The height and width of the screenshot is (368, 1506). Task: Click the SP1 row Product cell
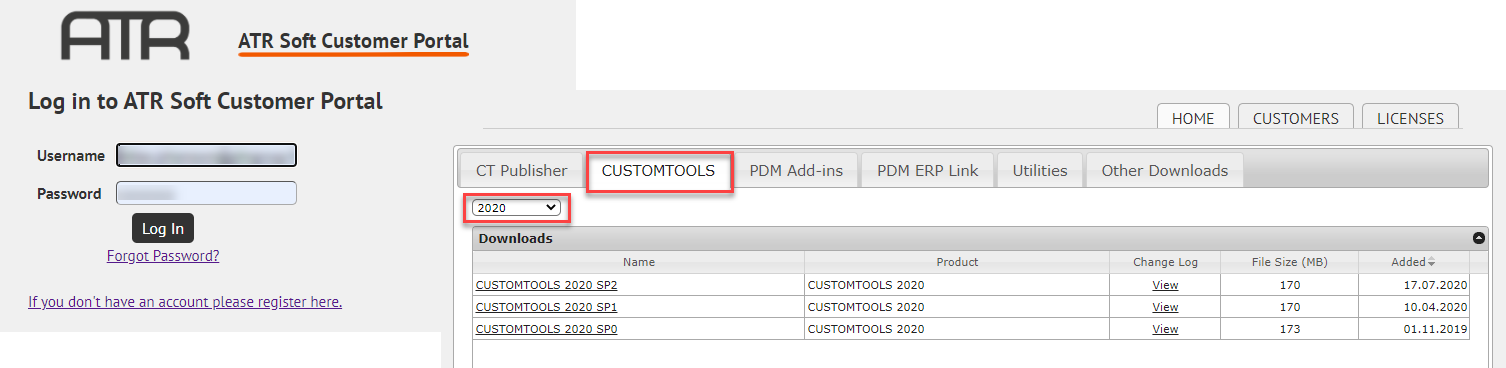tap(957, 307)
